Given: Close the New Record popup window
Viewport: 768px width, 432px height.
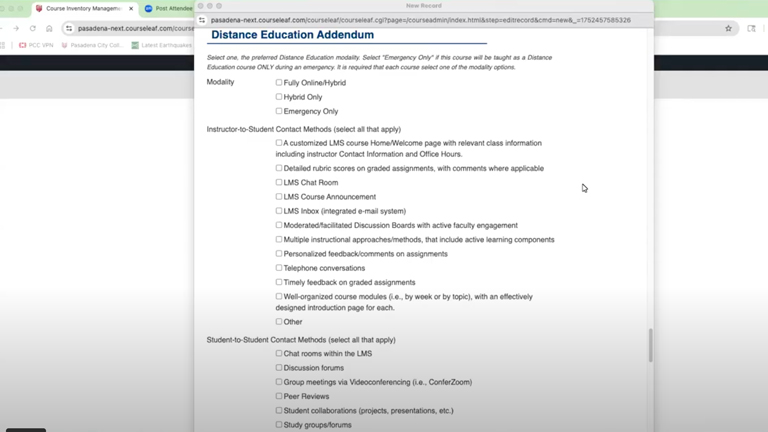Looking at the screenshot, I should 200,6.
